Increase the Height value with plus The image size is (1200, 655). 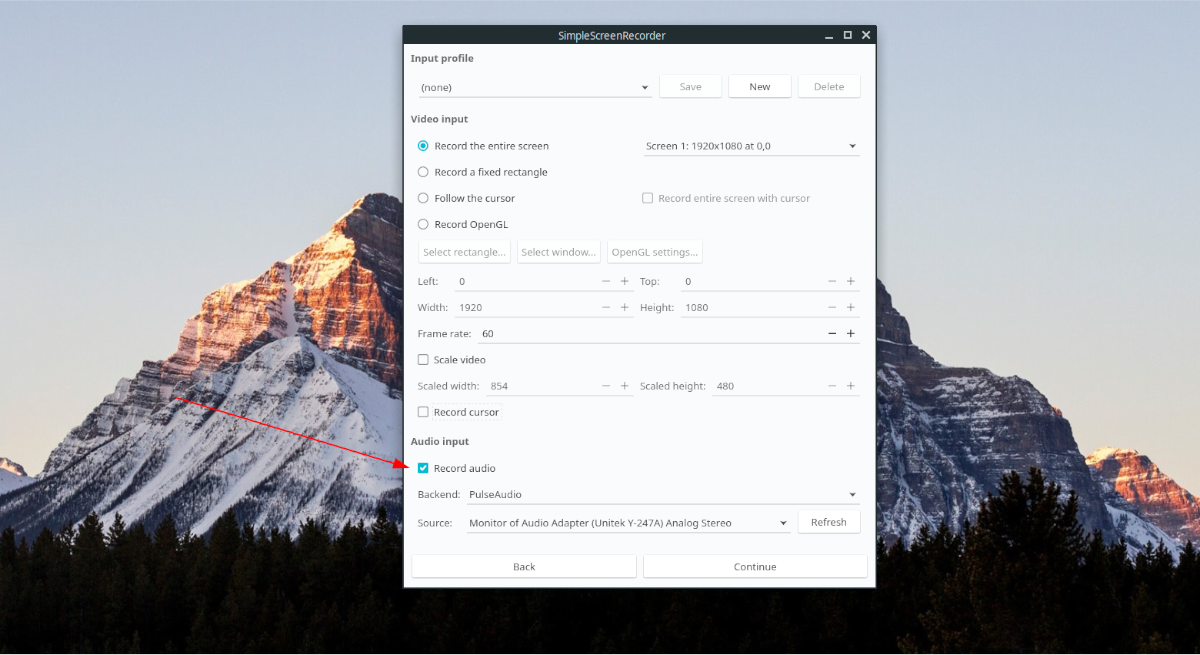tap(851, 307)
